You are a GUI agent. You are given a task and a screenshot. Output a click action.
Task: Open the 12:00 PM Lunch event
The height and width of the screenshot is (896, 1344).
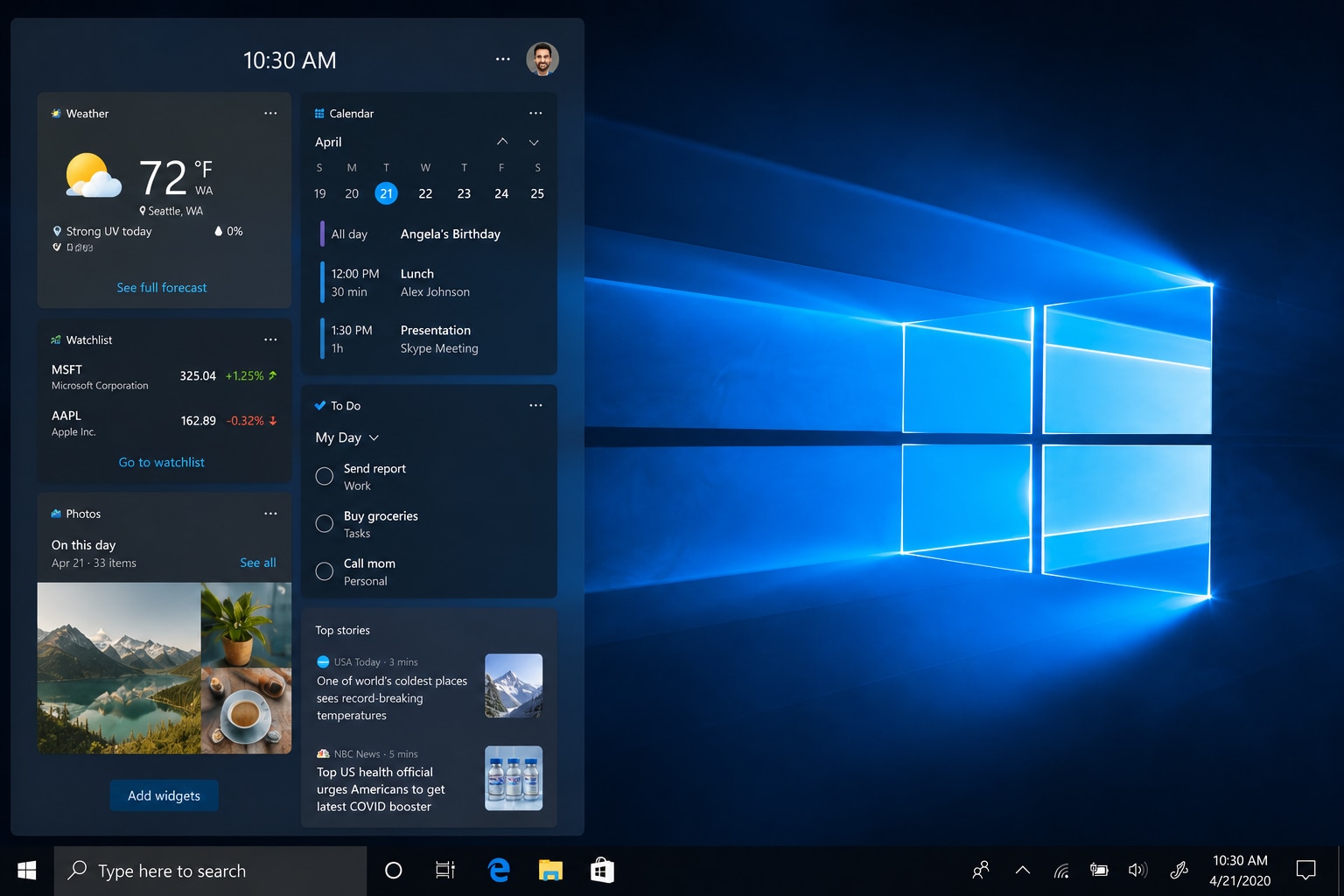point(429,283)
